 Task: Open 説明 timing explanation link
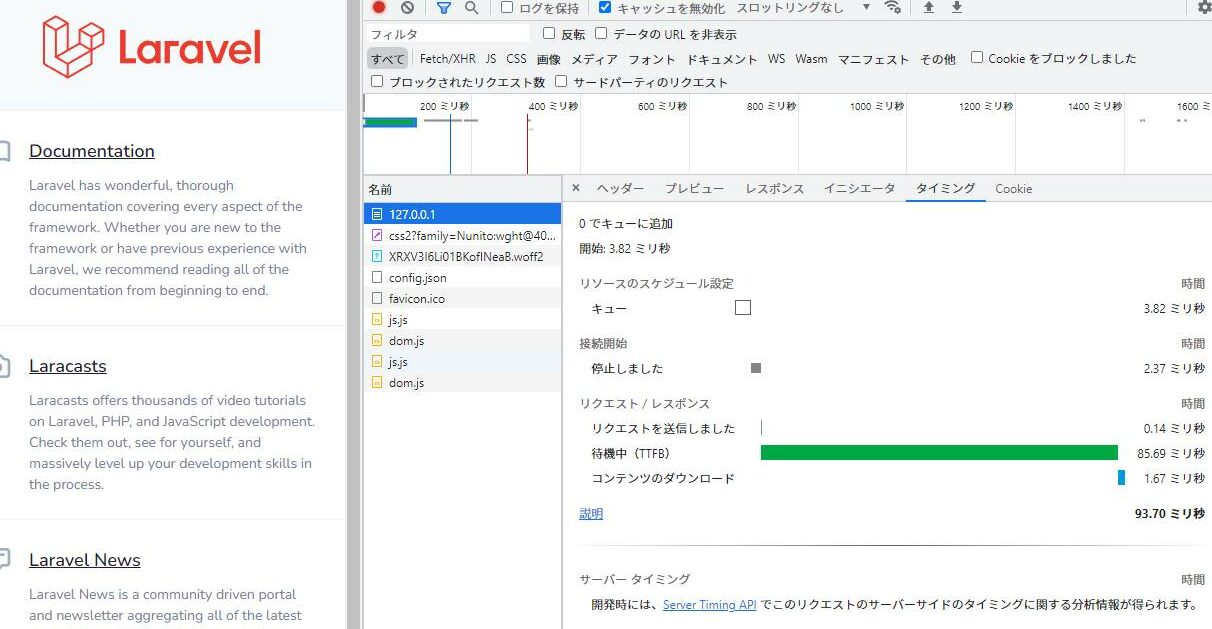point(591,513)
